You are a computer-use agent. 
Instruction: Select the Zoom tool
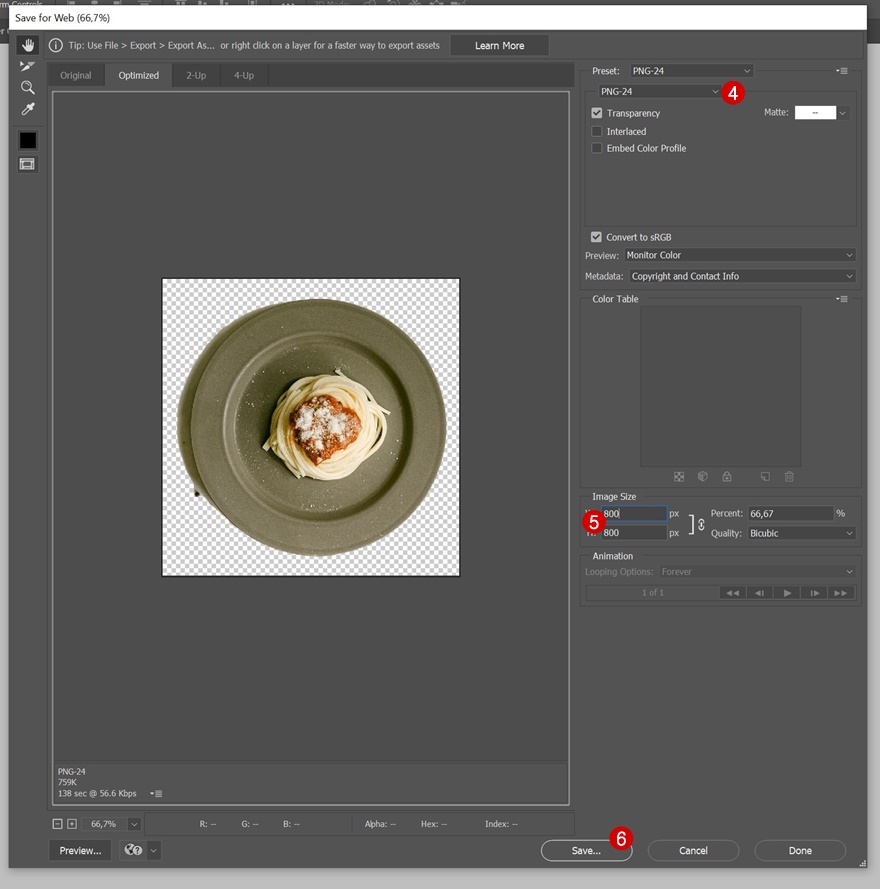(x=27, y=87)
